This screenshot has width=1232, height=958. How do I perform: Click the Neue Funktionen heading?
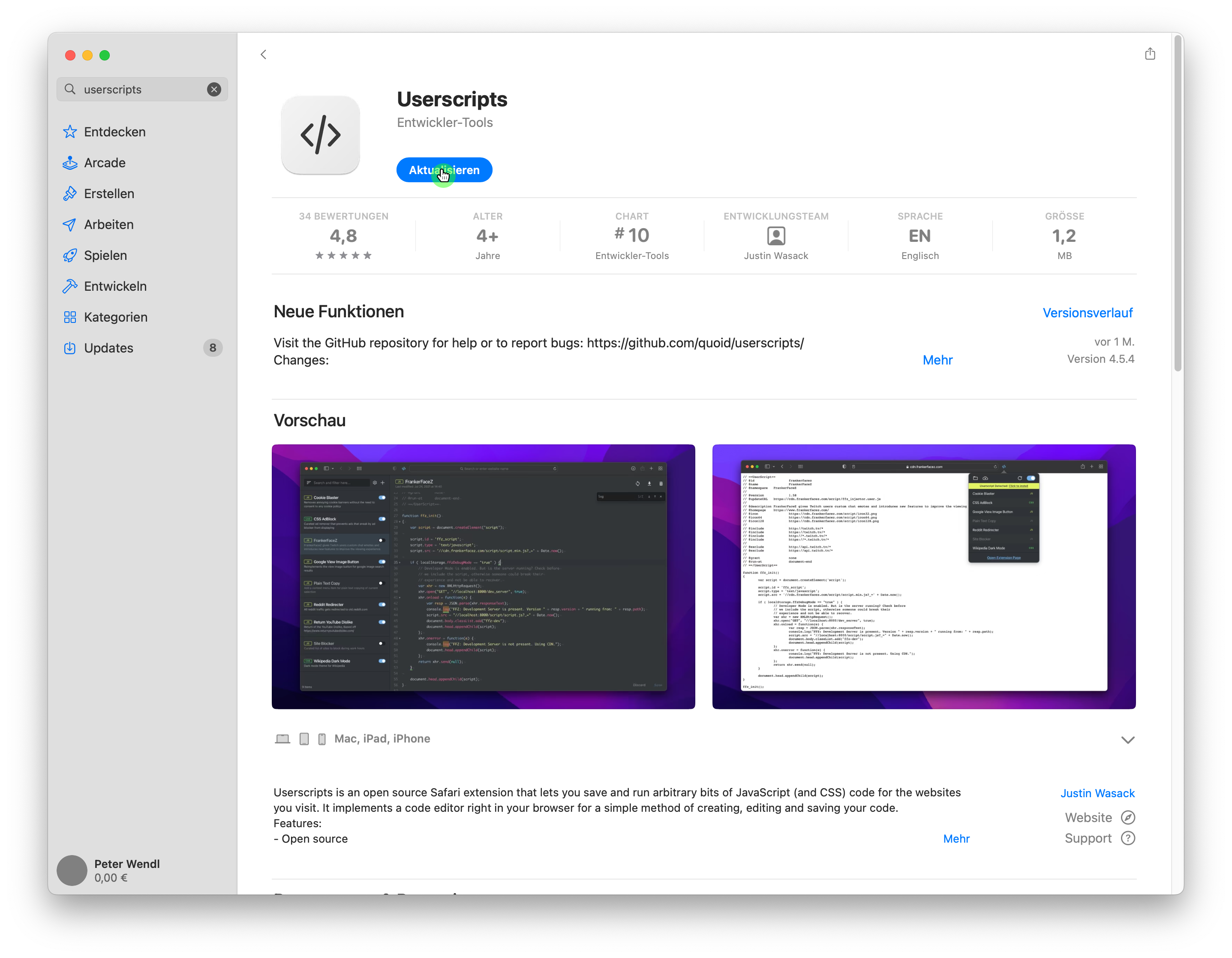[x=339, y=311]
